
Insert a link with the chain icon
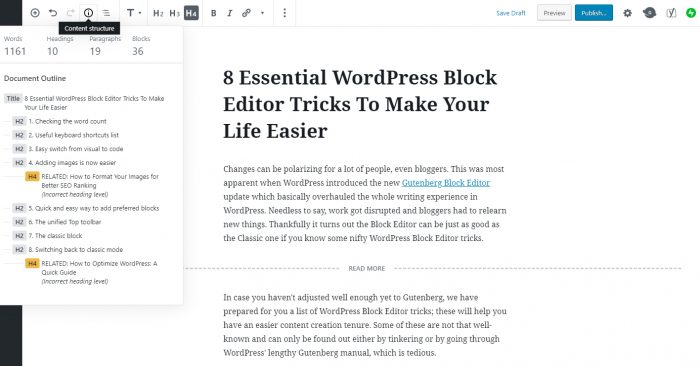pos(246,13)
